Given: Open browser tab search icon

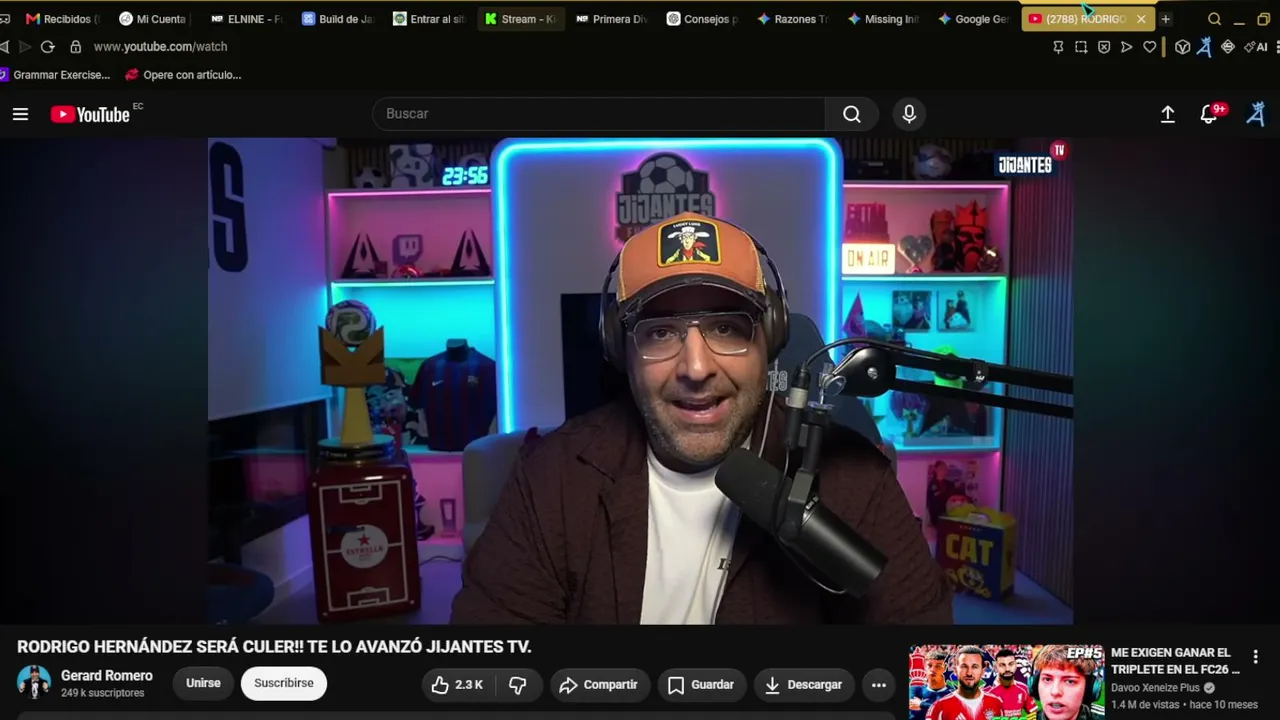Looking at the screenshot, I should 1214,19.
